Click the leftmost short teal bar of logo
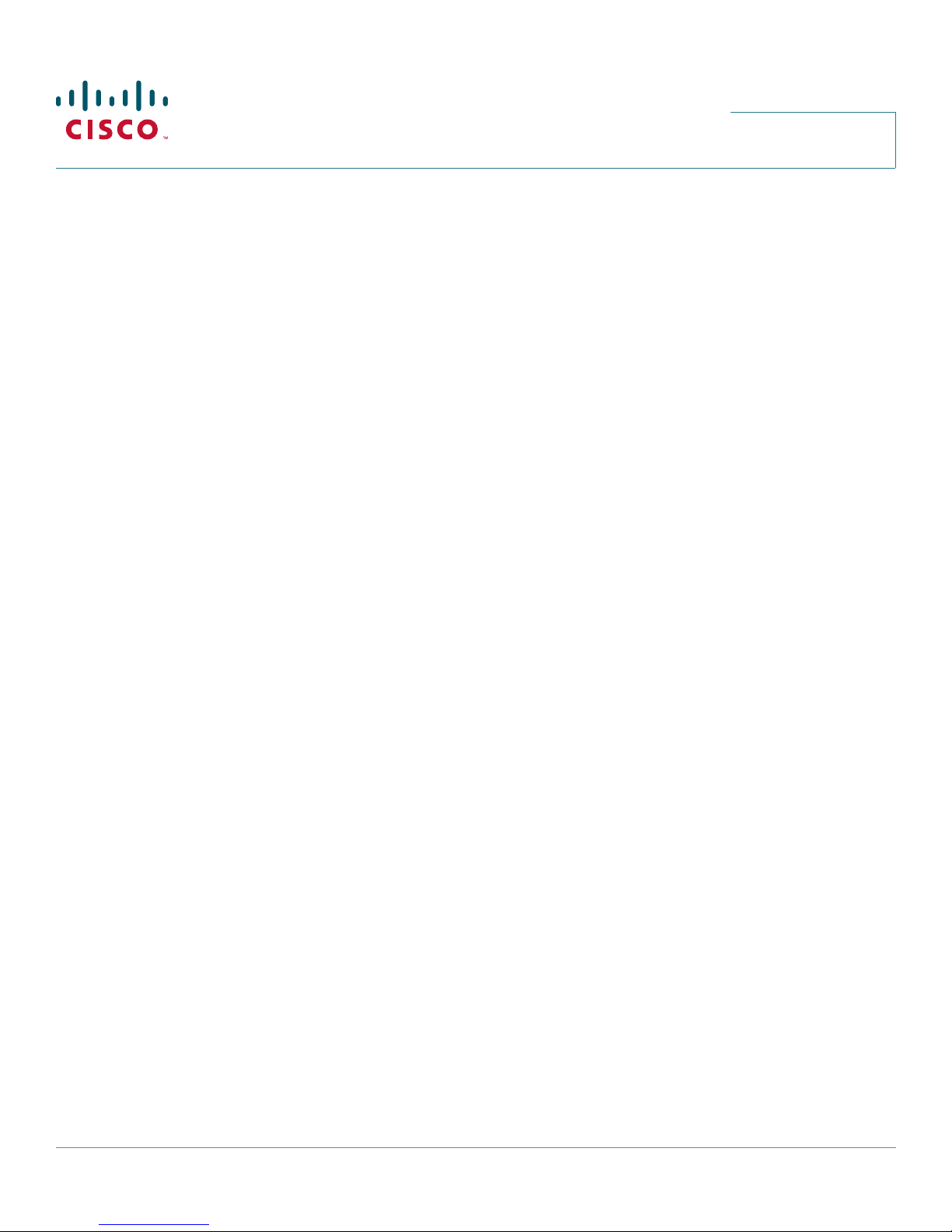Viewport: 952px width, 1232px height. point(58,101)
